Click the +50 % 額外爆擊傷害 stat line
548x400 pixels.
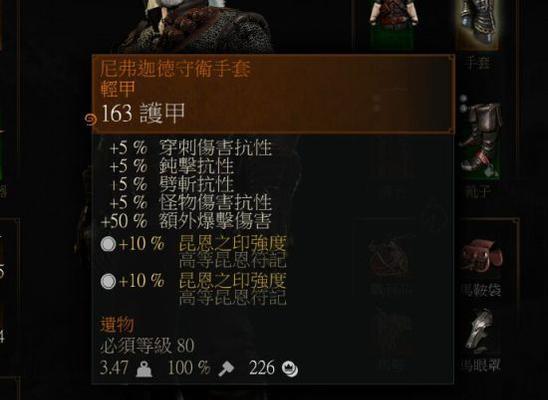point(186,221)
